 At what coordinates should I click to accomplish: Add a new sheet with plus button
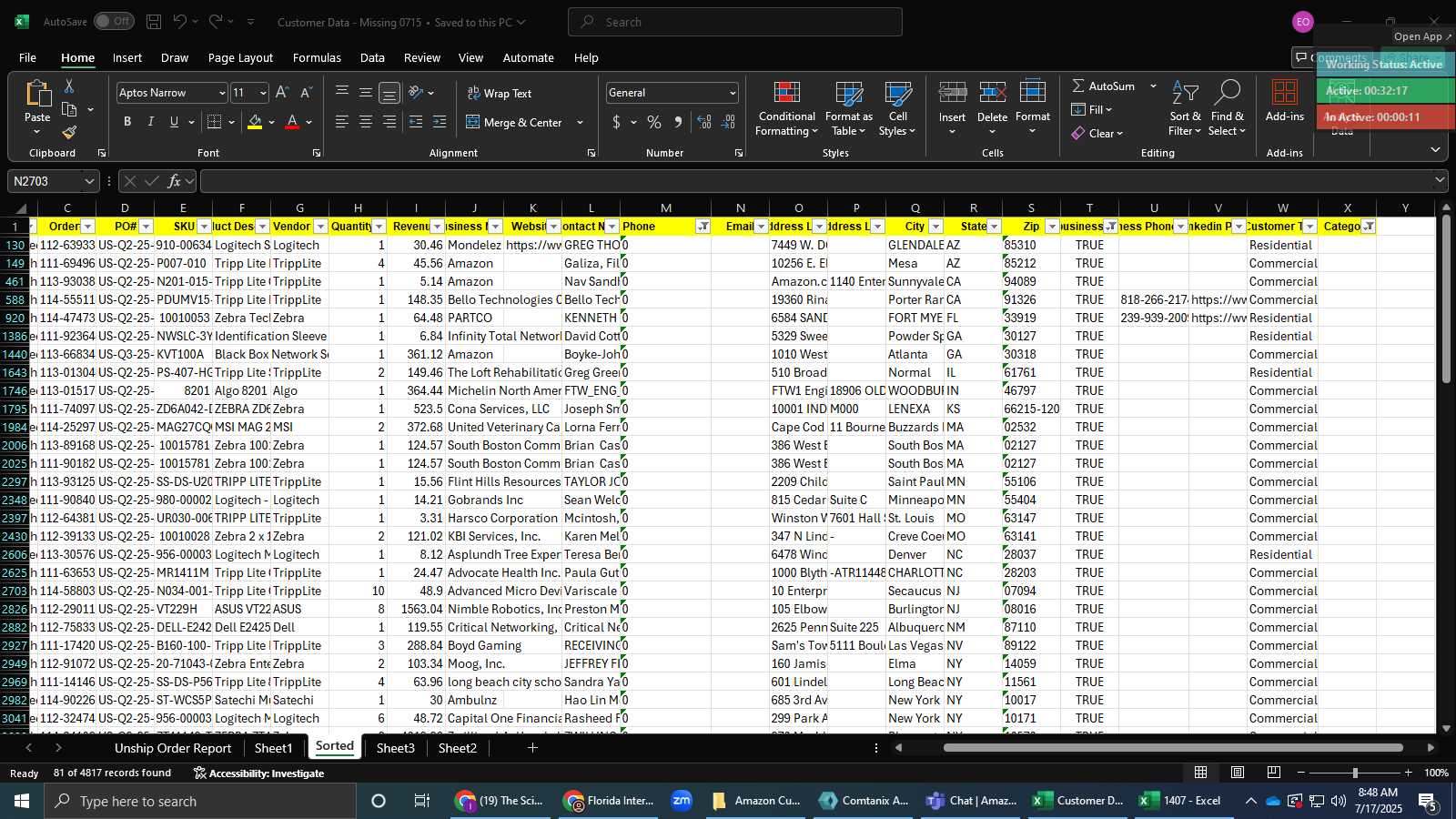(532, 748)
